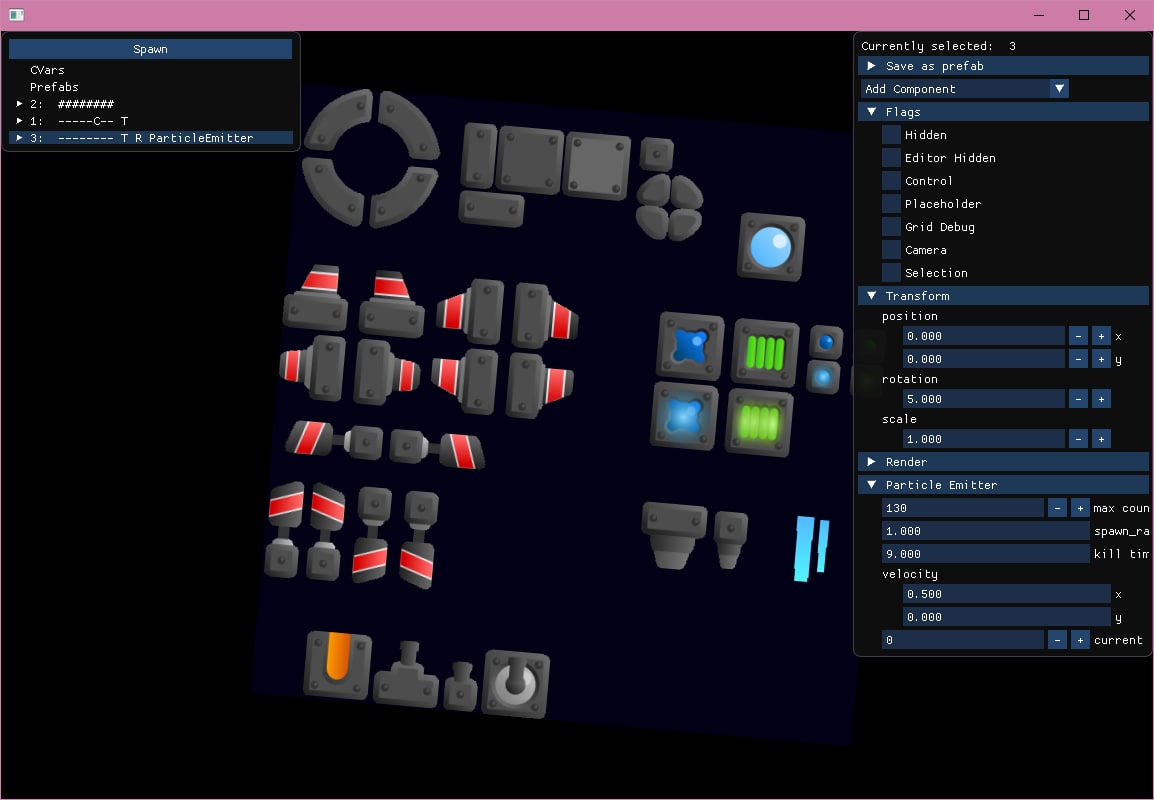Decrease position y with minus button
Image resolution: width=1154 pixels, height=800 pixels.
click(1078, 359)
